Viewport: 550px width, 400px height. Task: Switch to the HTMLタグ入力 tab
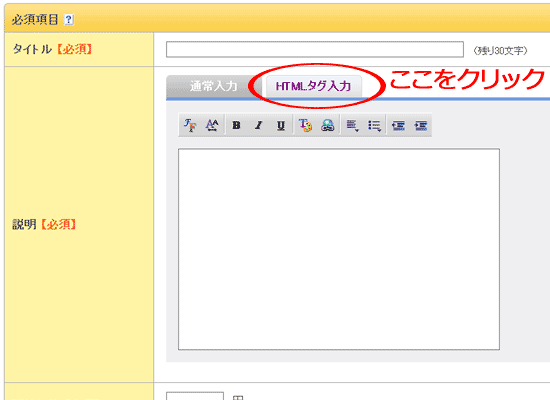pyautogui.click(x=313, y=86)
